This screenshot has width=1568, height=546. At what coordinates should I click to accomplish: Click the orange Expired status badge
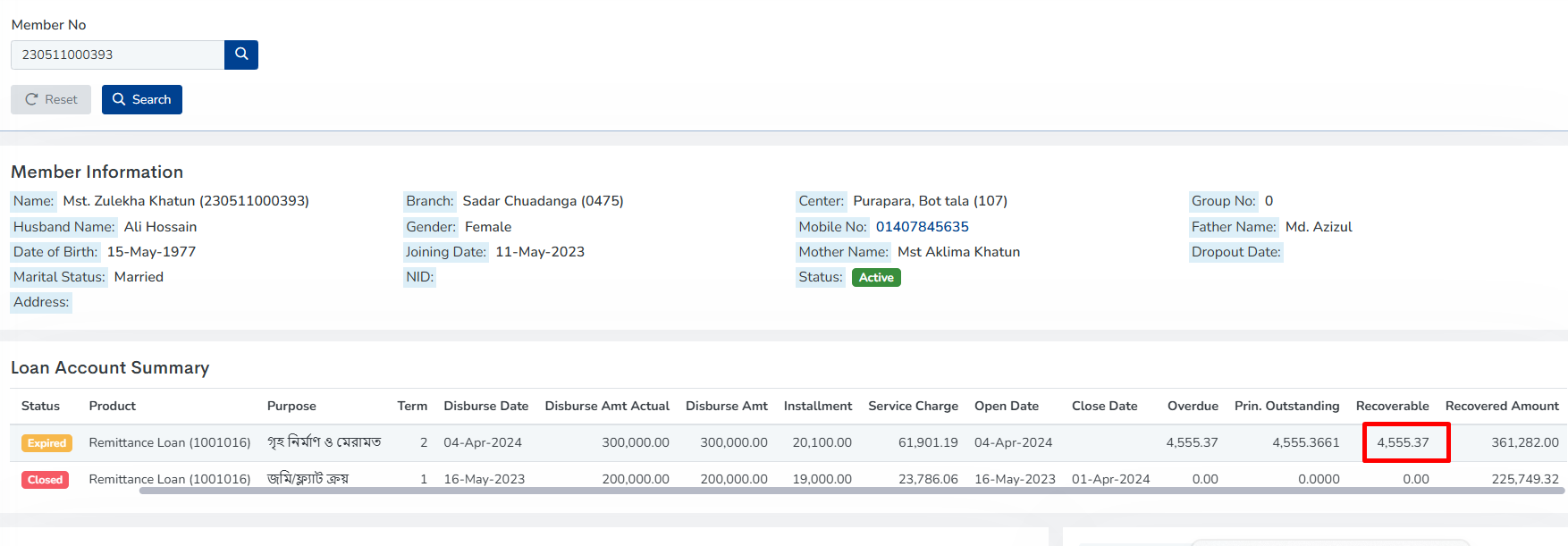[x=46, y=443]
